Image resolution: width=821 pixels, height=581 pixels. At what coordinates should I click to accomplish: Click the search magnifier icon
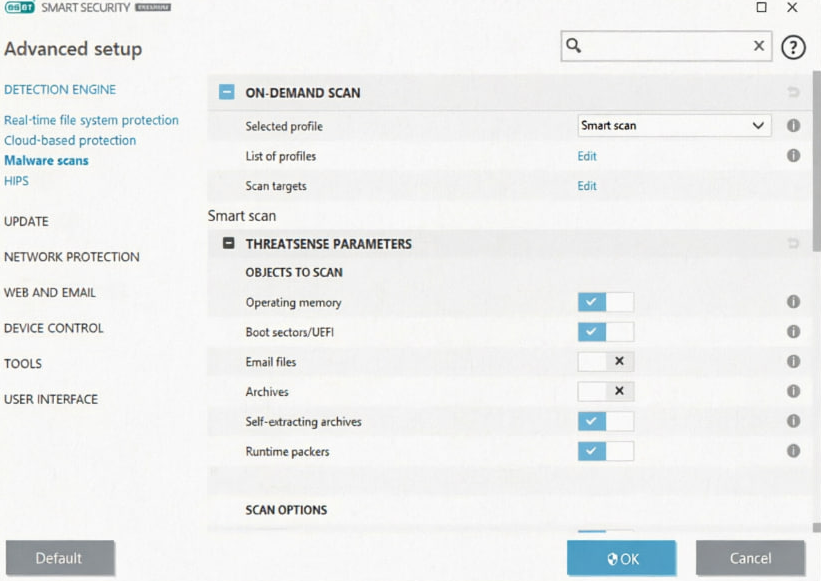click(x=573, y=46)
